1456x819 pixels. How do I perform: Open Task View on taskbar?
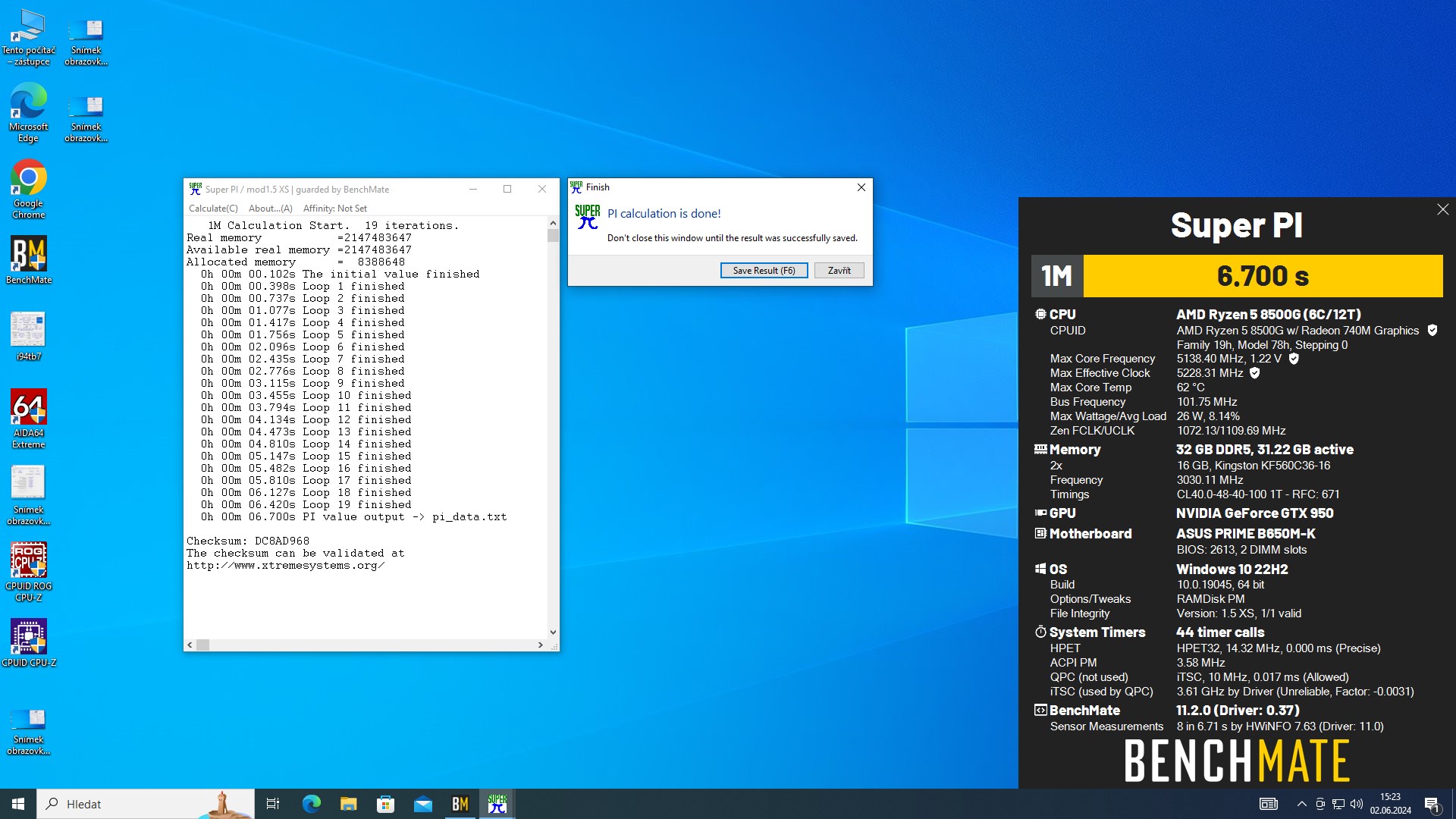pyautogui.click(x=273, y=804)
